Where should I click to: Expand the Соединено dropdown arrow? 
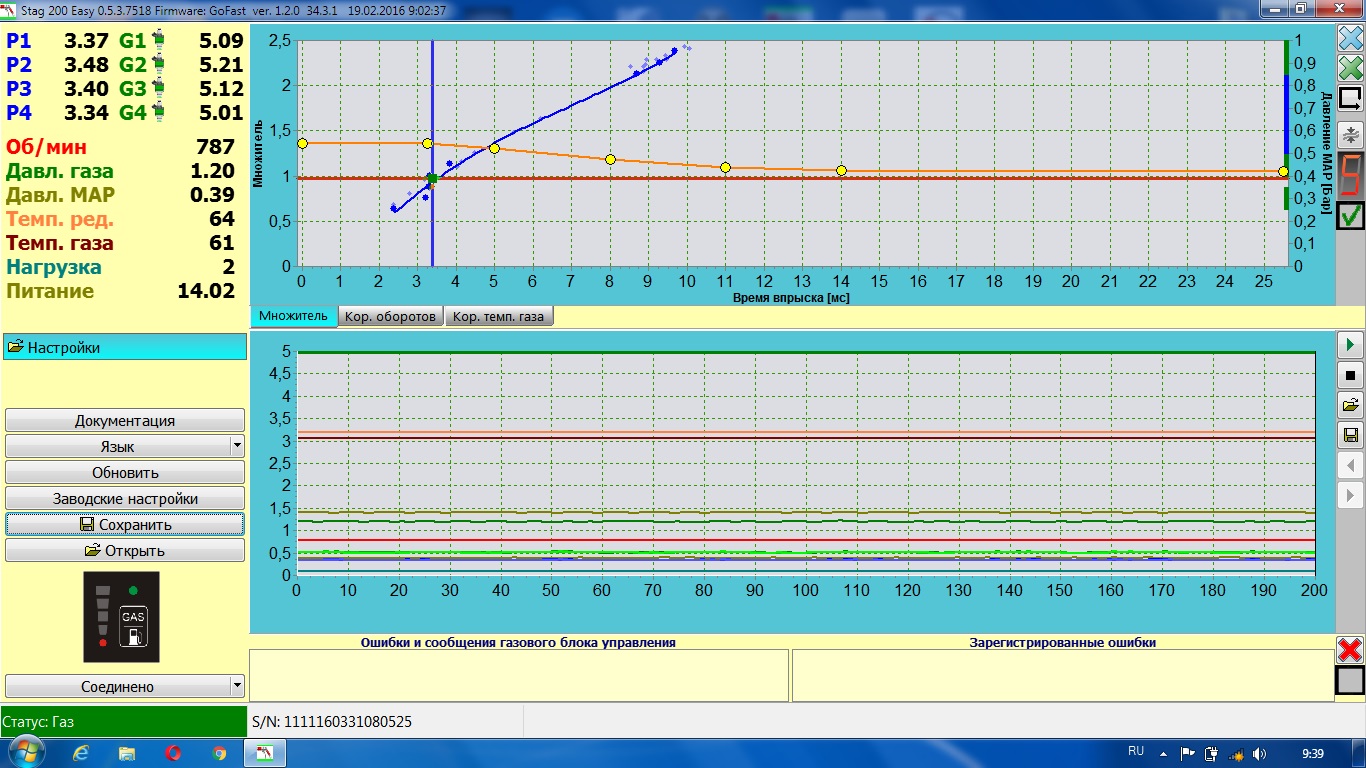point(237,686)
